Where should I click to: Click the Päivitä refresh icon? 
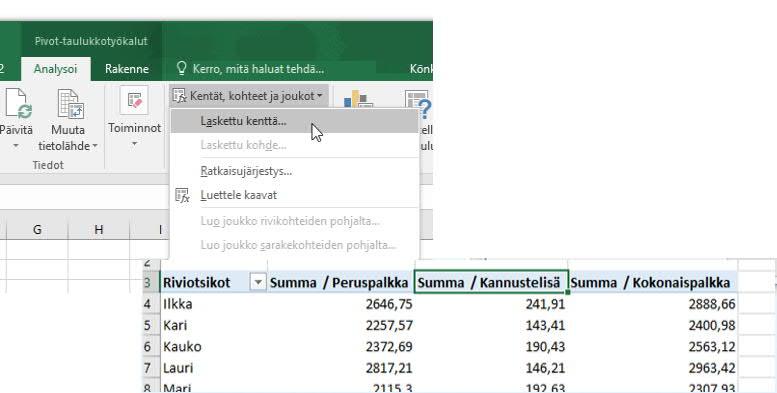(x=18, y=104)
